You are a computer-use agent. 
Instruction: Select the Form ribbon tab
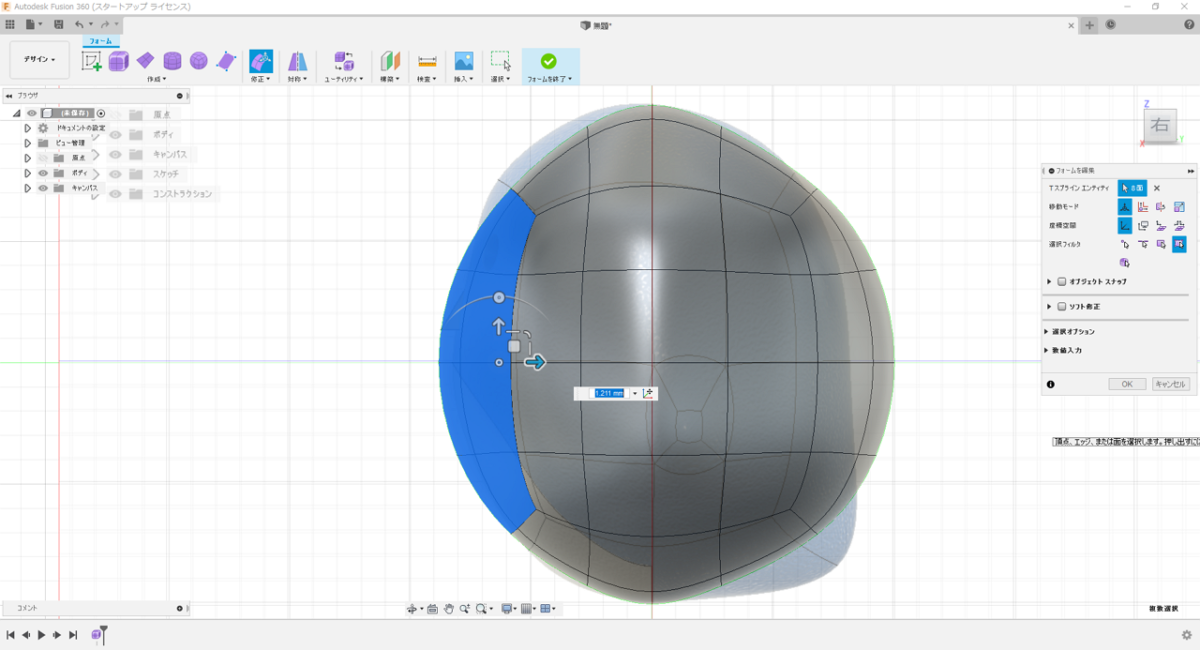click(100, 41)
